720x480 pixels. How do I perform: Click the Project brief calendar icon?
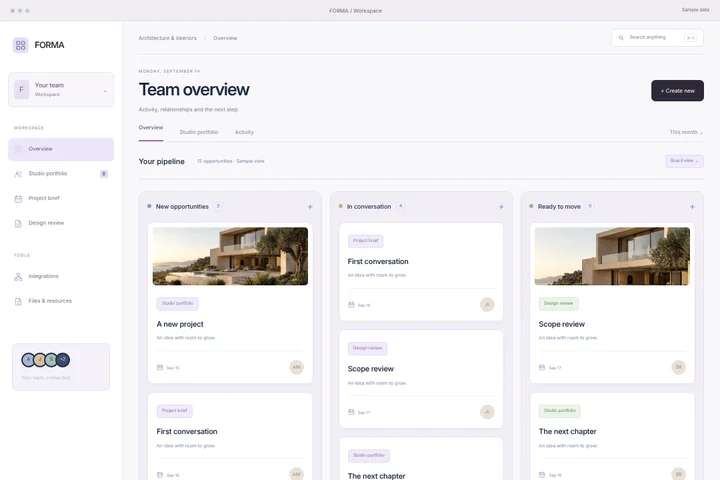(18, 199)
